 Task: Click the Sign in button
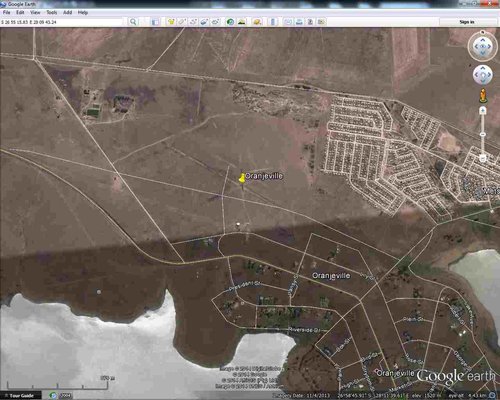[x=467, y=22]
